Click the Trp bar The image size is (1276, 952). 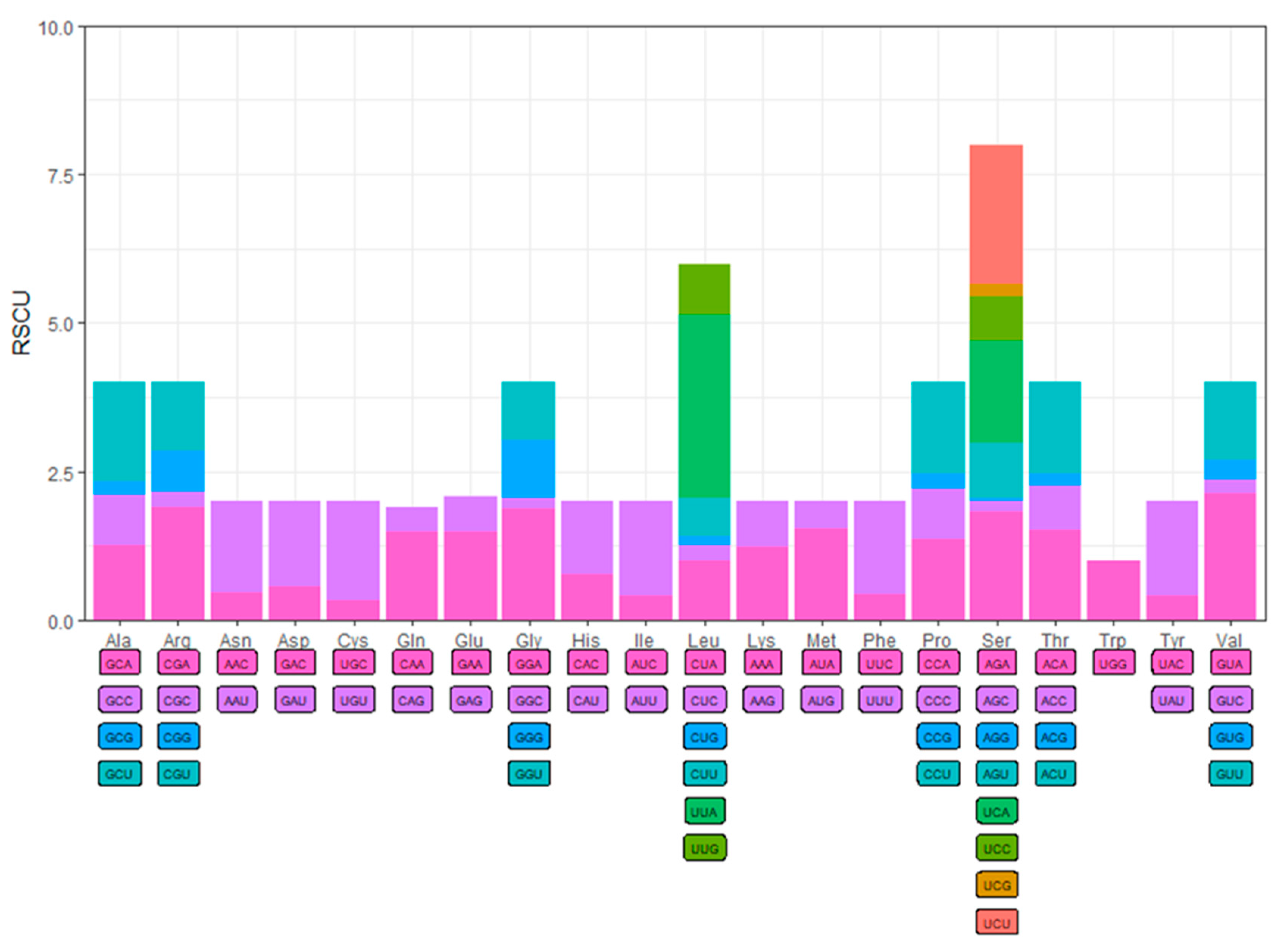coord(1113,590)
